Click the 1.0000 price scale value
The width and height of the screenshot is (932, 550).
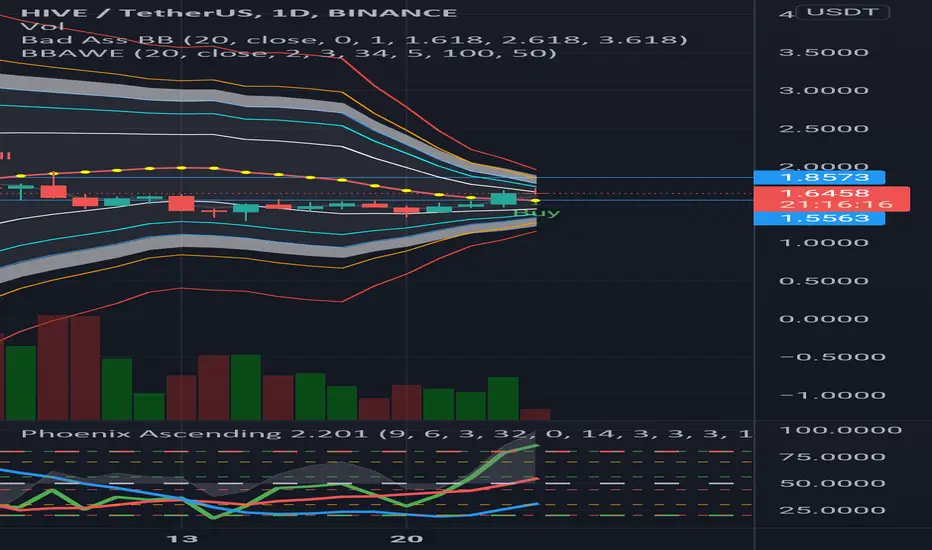click(824, 243)
